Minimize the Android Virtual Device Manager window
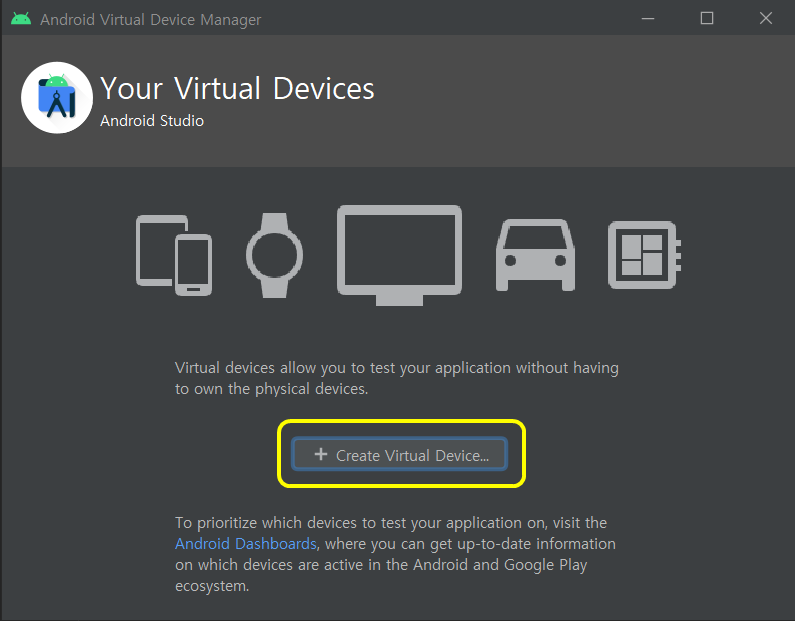795x621 pixels. tap(648, 18)
